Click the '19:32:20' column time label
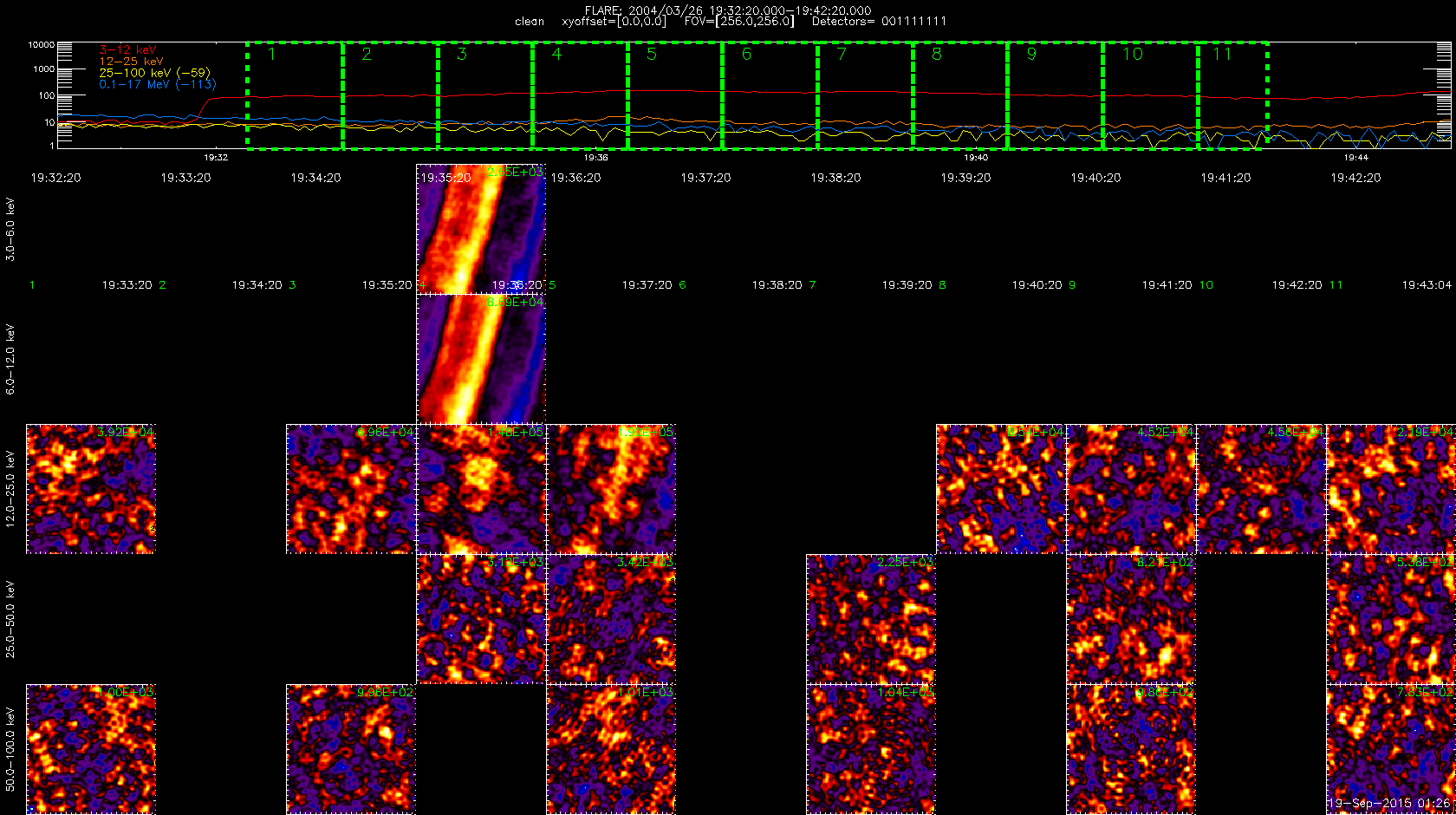The image size is (1456, 815). 55,178
